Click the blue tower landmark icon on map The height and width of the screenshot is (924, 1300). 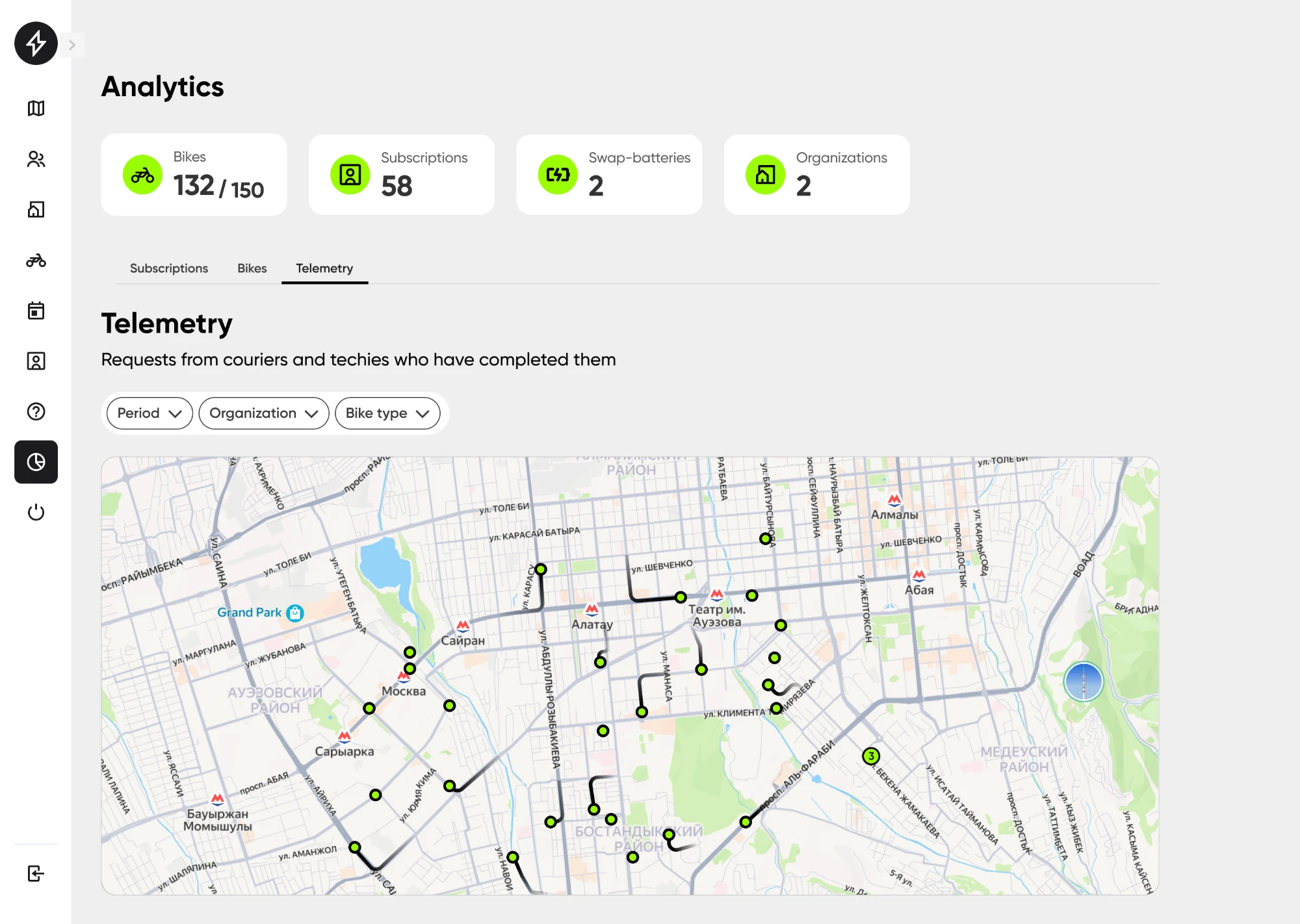(1084, 682)
